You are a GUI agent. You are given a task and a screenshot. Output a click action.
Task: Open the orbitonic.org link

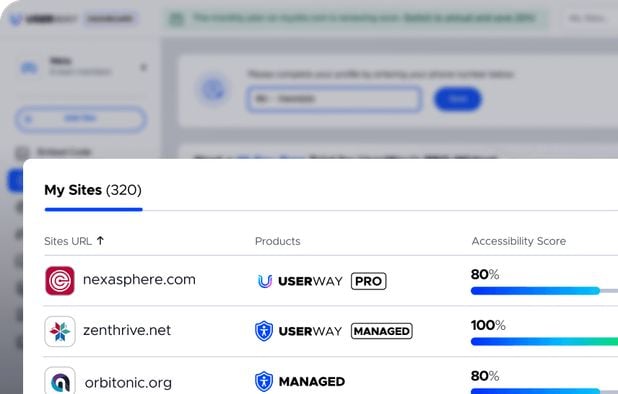click(x=128, y=383)
